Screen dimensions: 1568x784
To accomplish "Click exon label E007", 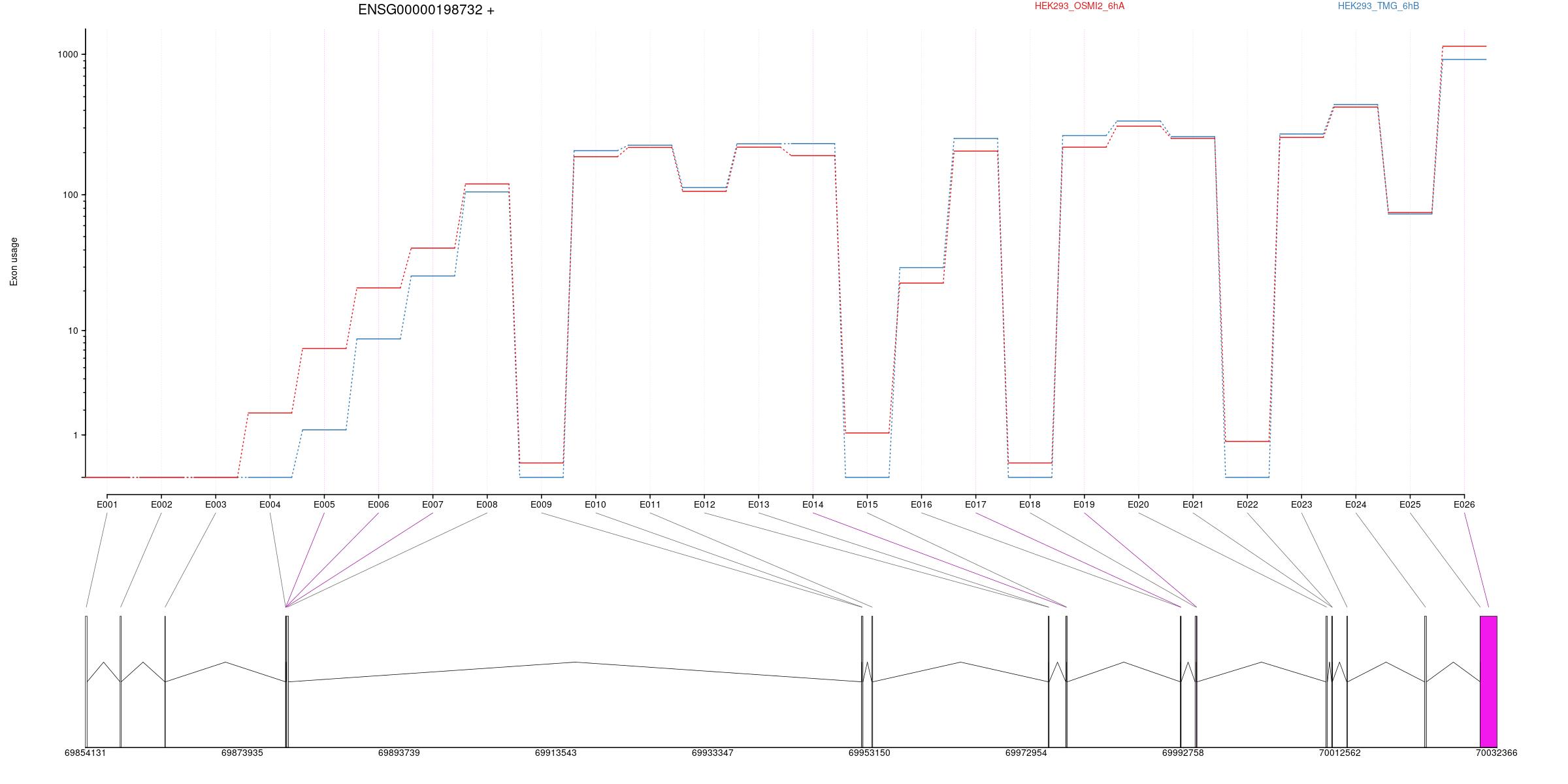I will pyautogui.click(x=433, y=504).
